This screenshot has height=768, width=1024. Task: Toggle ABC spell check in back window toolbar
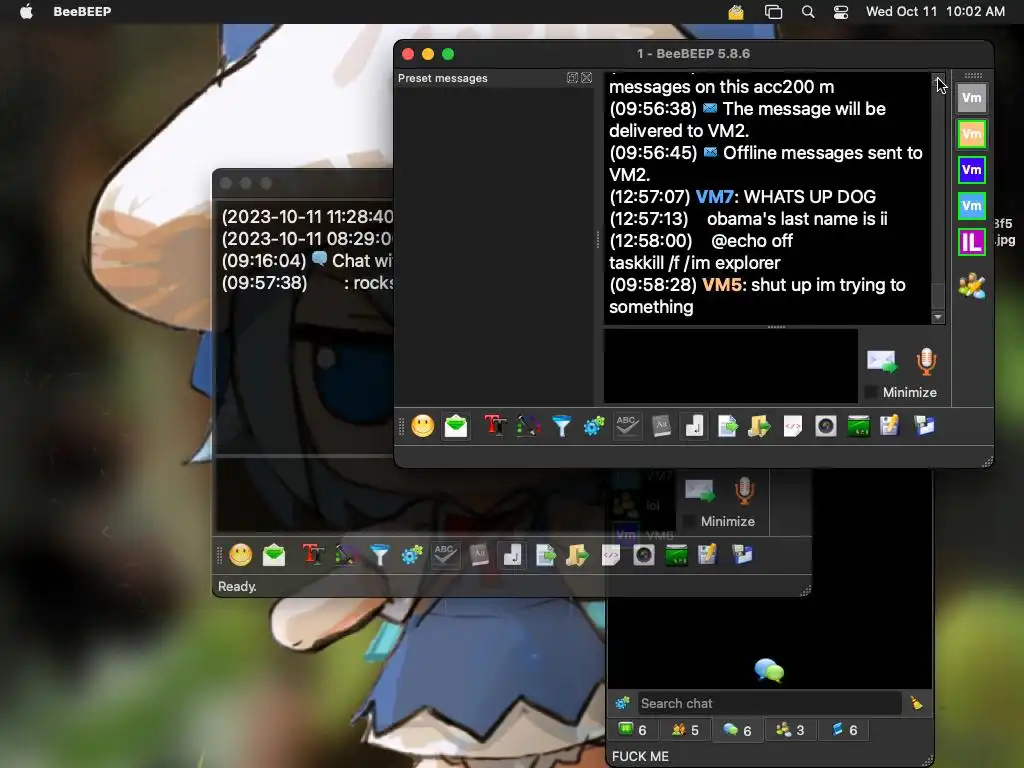point(445,555)
